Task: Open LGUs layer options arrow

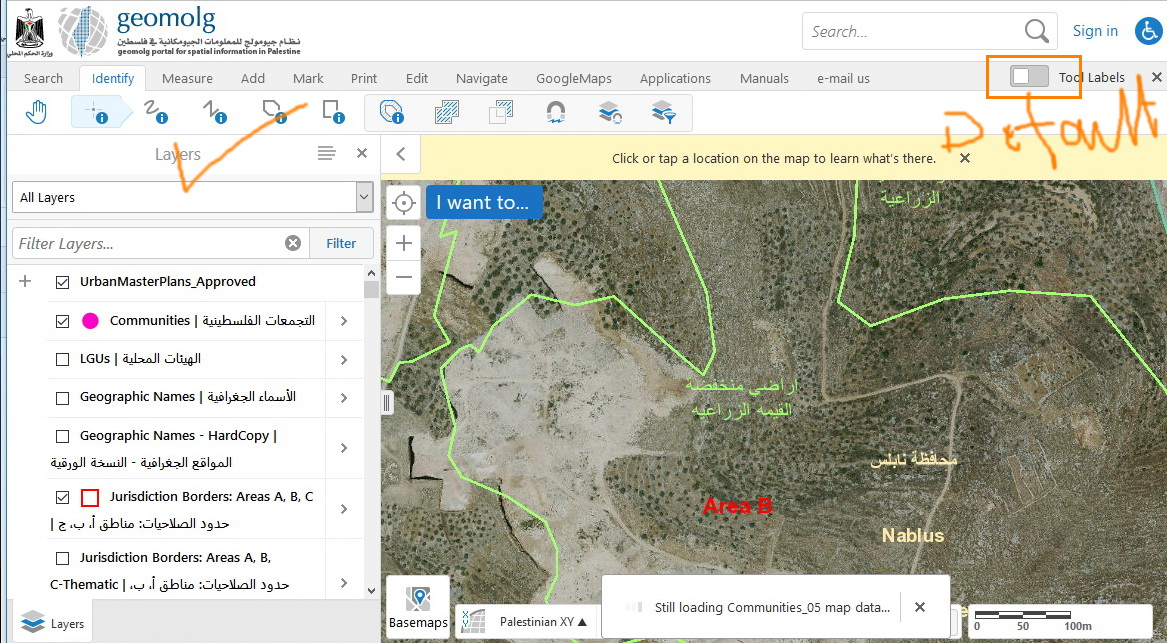Action: pyautogui.click(x=344, y=359)
